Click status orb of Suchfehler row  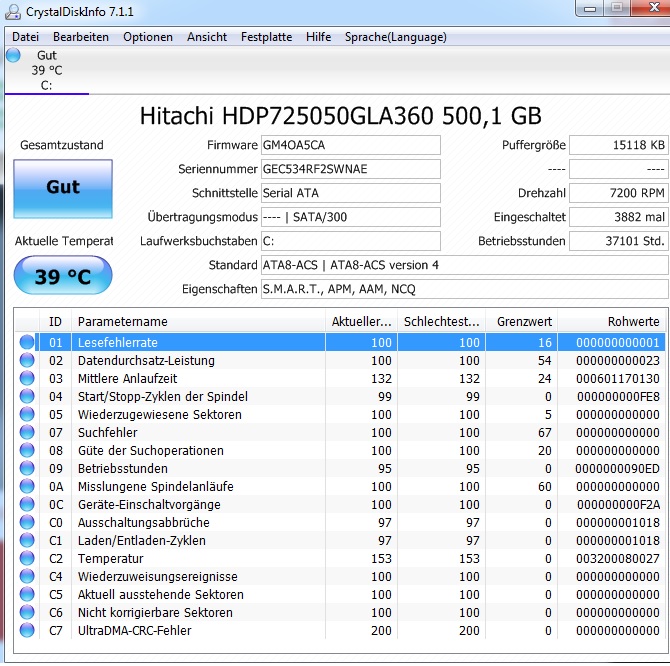(x=27, y=432)
